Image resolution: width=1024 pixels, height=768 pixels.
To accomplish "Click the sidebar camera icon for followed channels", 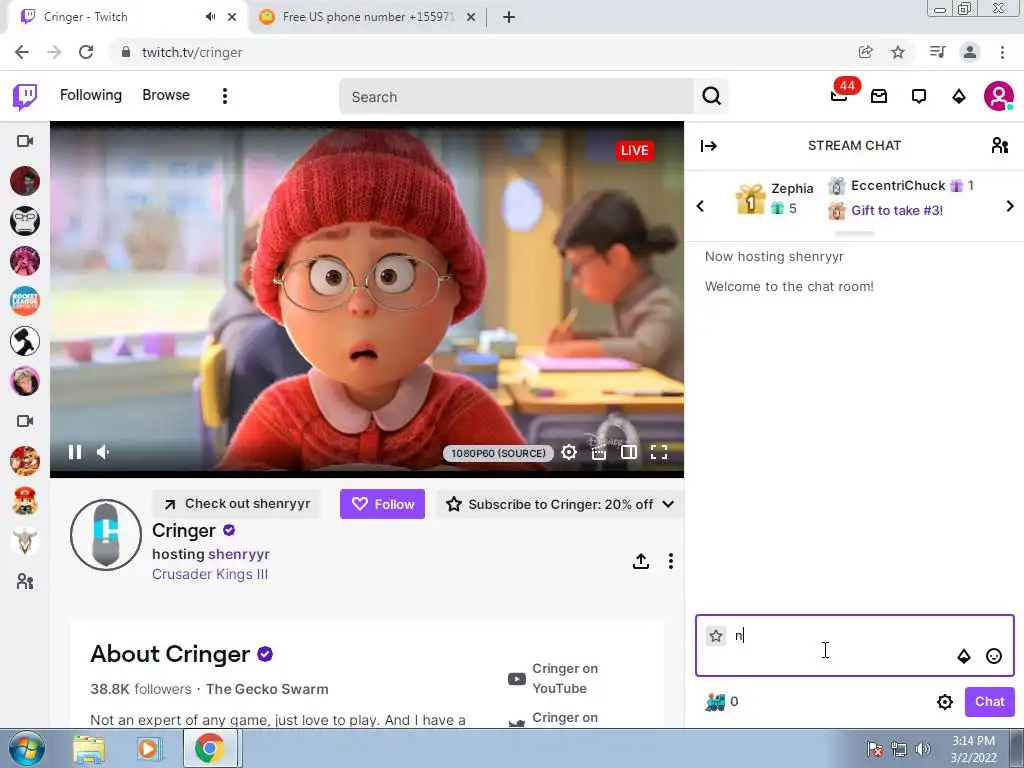I will click(x=25, y=141).
